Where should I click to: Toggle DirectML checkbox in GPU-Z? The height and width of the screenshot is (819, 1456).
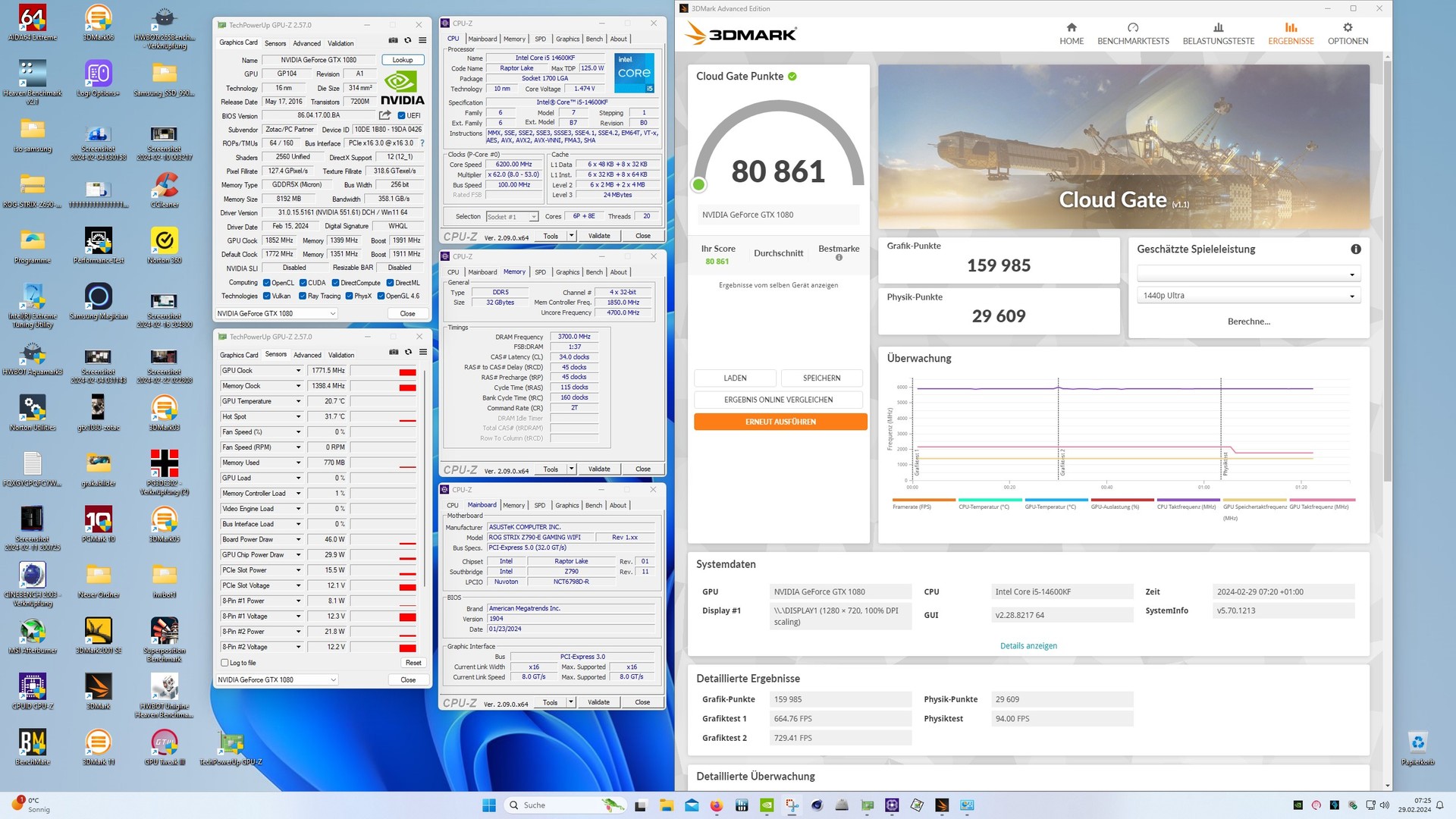point(391,283)
